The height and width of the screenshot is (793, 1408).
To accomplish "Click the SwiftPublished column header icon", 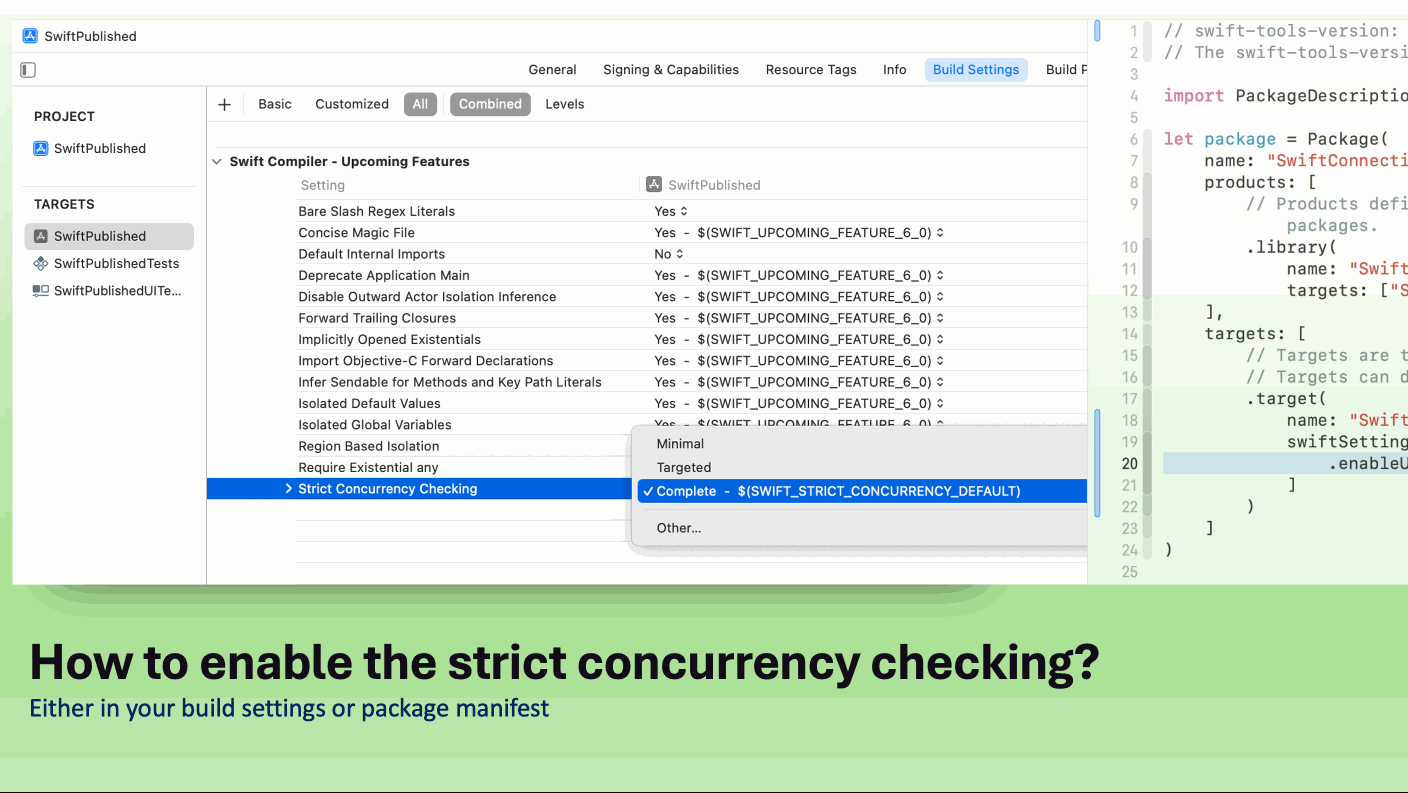I will tap(654, 184).
